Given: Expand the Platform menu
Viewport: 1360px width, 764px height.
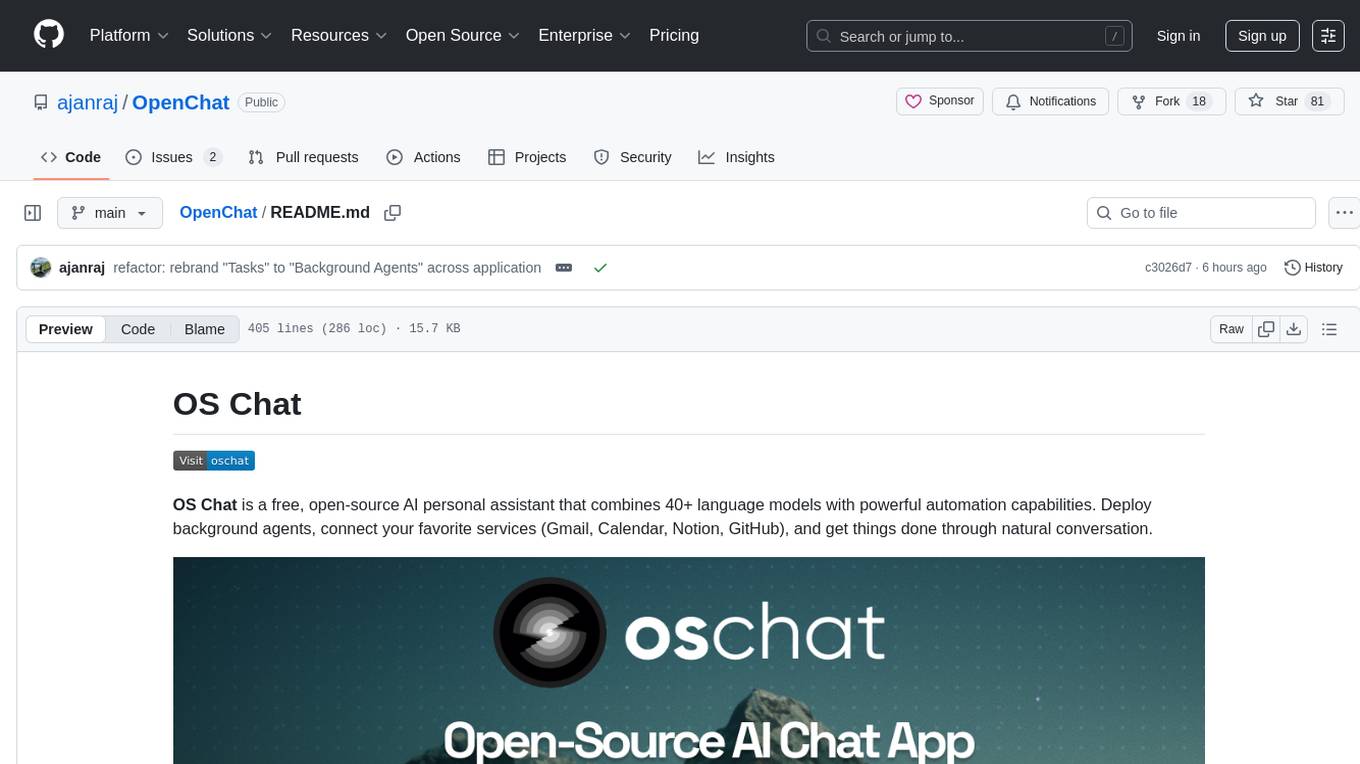Looking at the screenshot, I should coord(129,35).
